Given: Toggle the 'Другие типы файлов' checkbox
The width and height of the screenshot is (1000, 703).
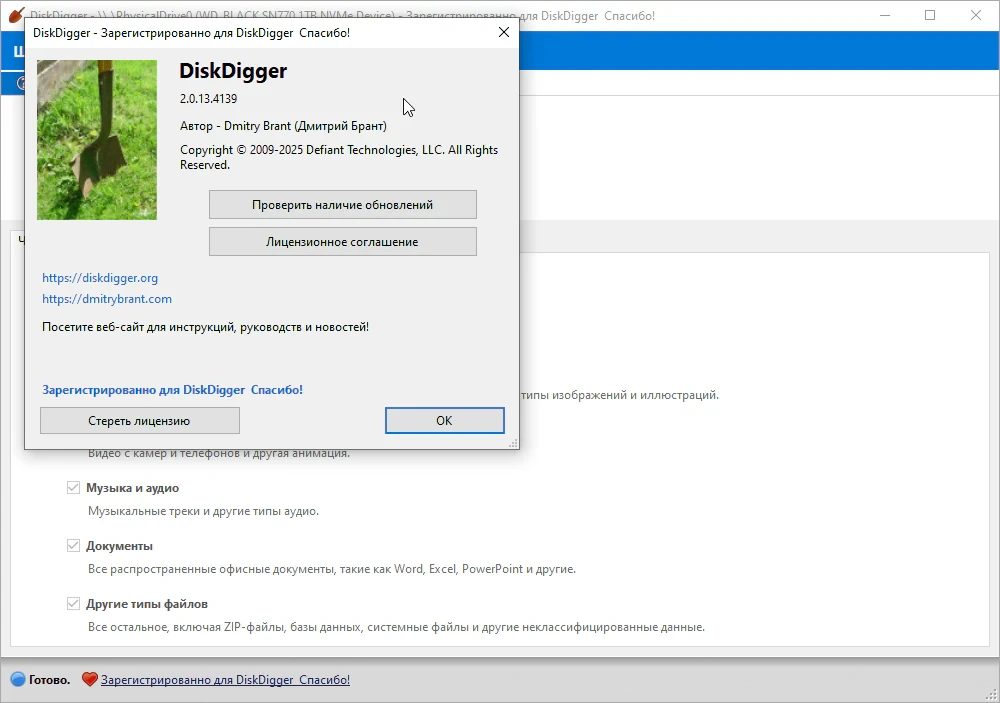Looking at the screenshot, I should point(73,604).
